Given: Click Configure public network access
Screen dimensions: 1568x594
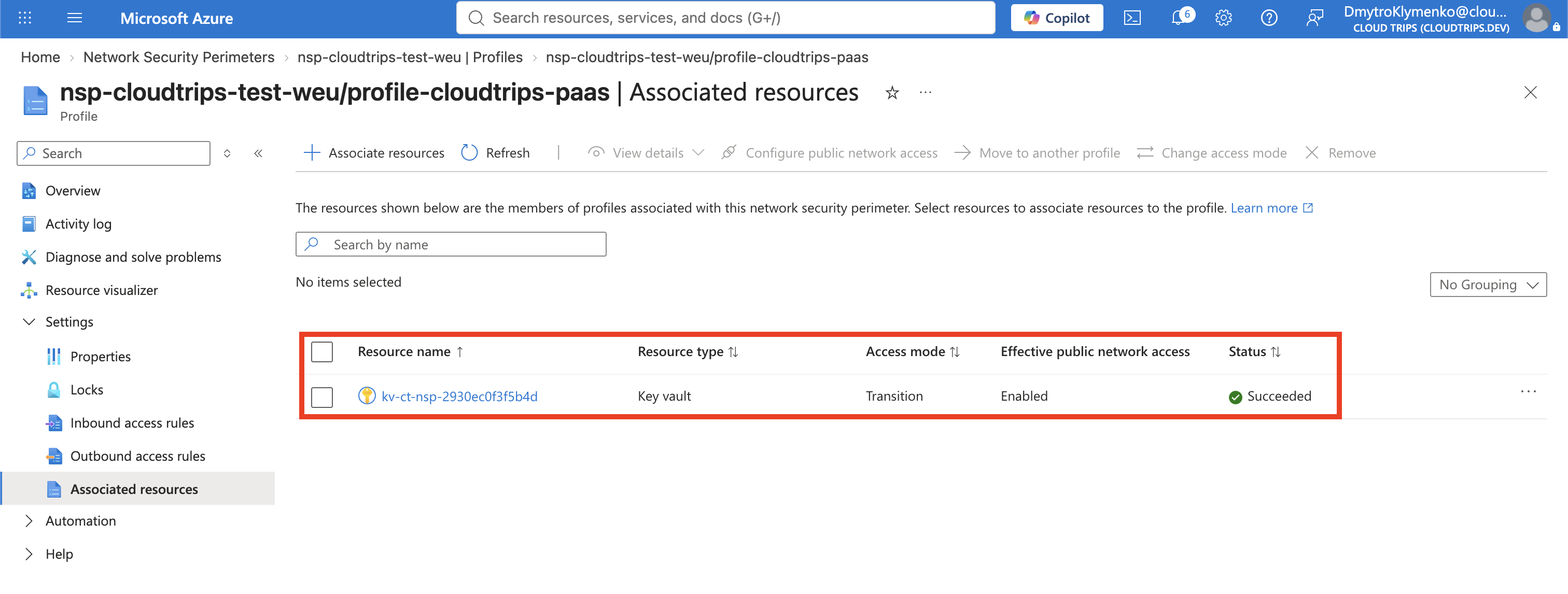Looking at the screenshot, I should (x=829, y=153).
